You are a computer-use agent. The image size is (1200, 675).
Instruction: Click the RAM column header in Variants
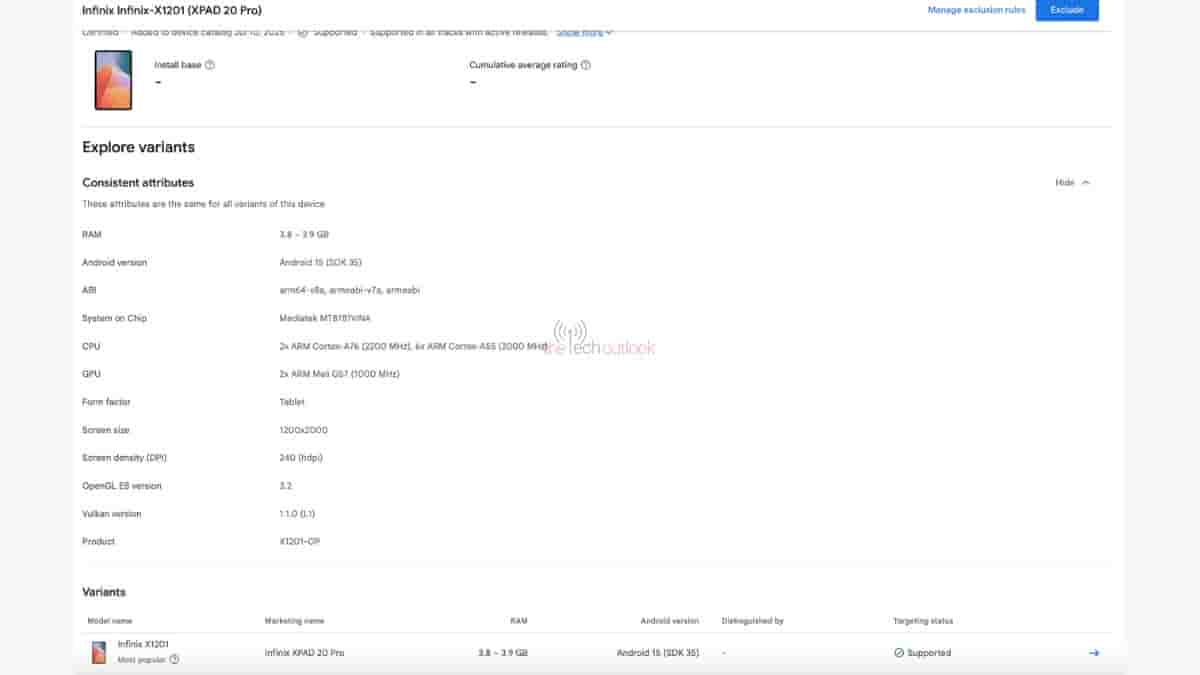[518, 621]
